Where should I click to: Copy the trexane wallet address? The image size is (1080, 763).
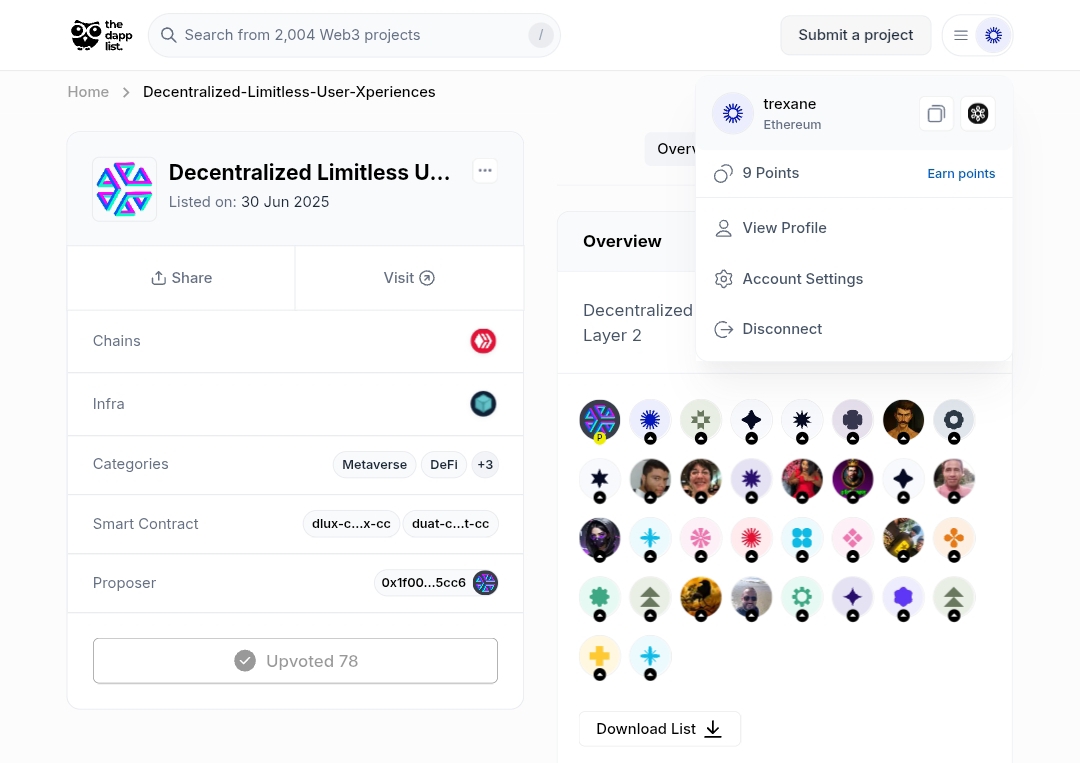[937, 114]
